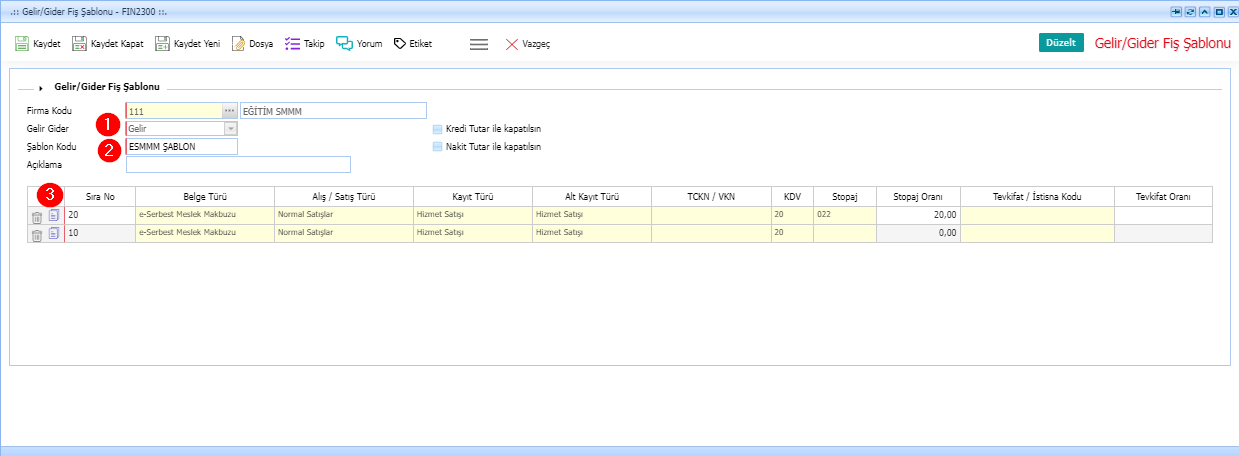This screenshot has width=1239, height=456.
Task: Click the KDV cell in row 10
Action: click(x=792, y=233)
